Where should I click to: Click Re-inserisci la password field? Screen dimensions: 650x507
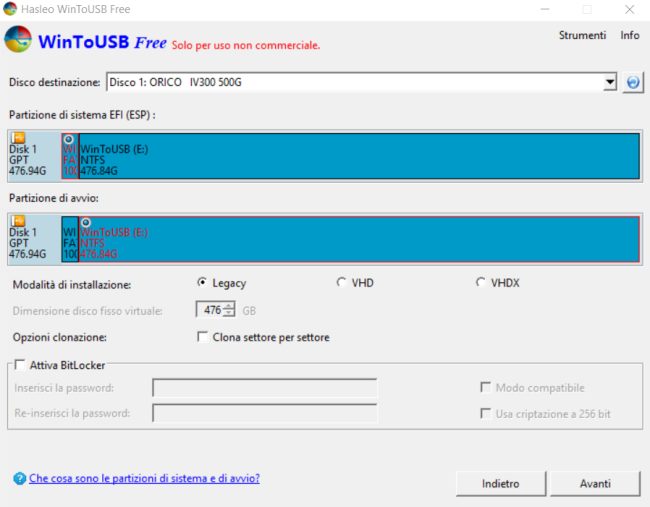click(x=264, y=413)
